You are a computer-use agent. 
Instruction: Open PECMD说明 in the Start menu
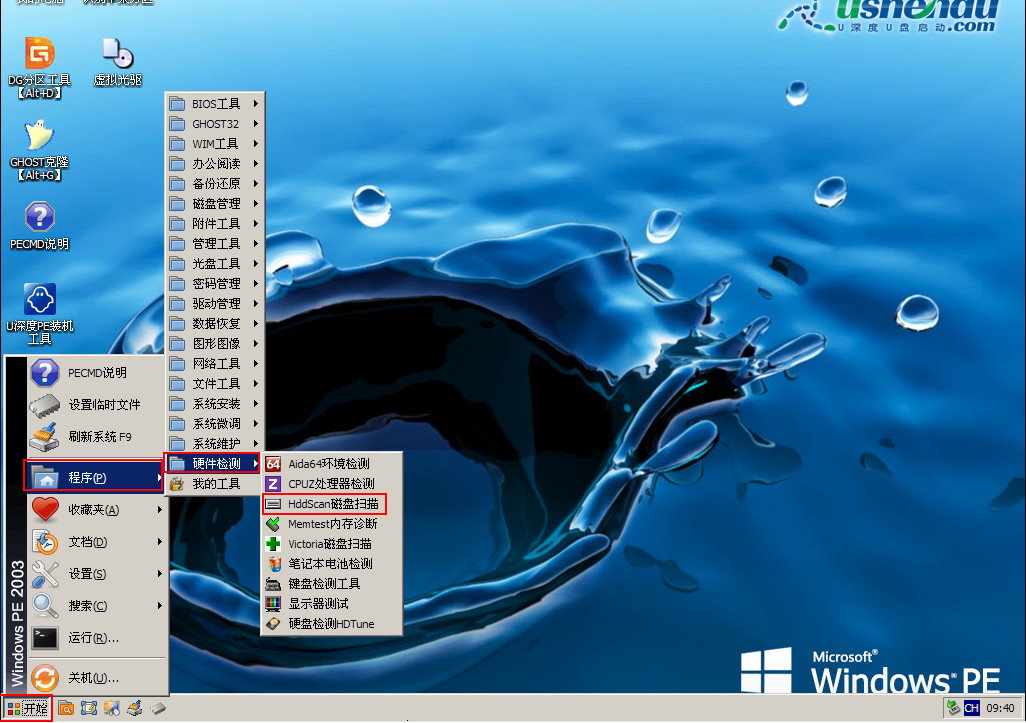coord(97,373)
